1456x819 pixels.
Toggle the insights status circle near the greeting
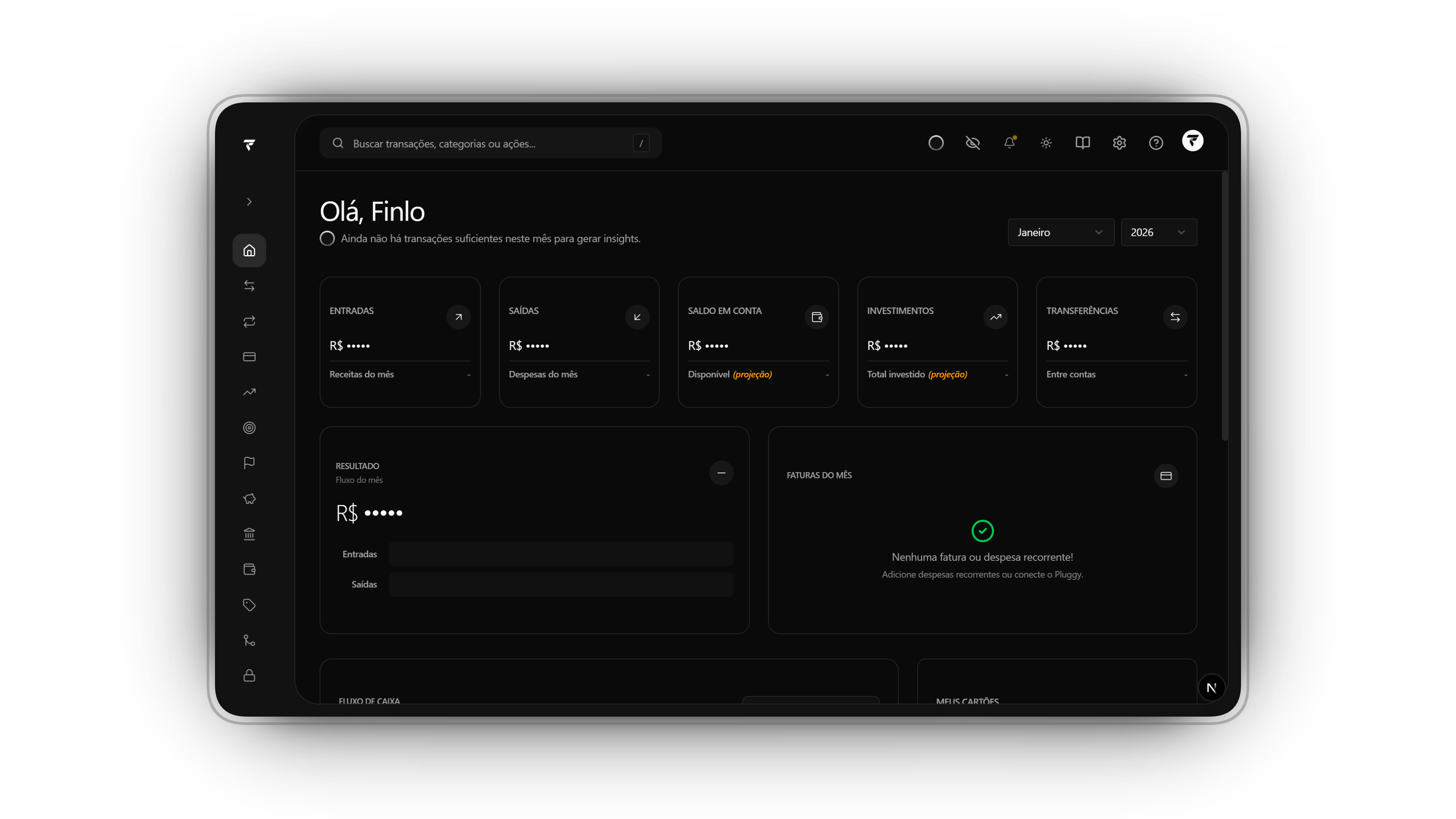[x=327, y=238]
